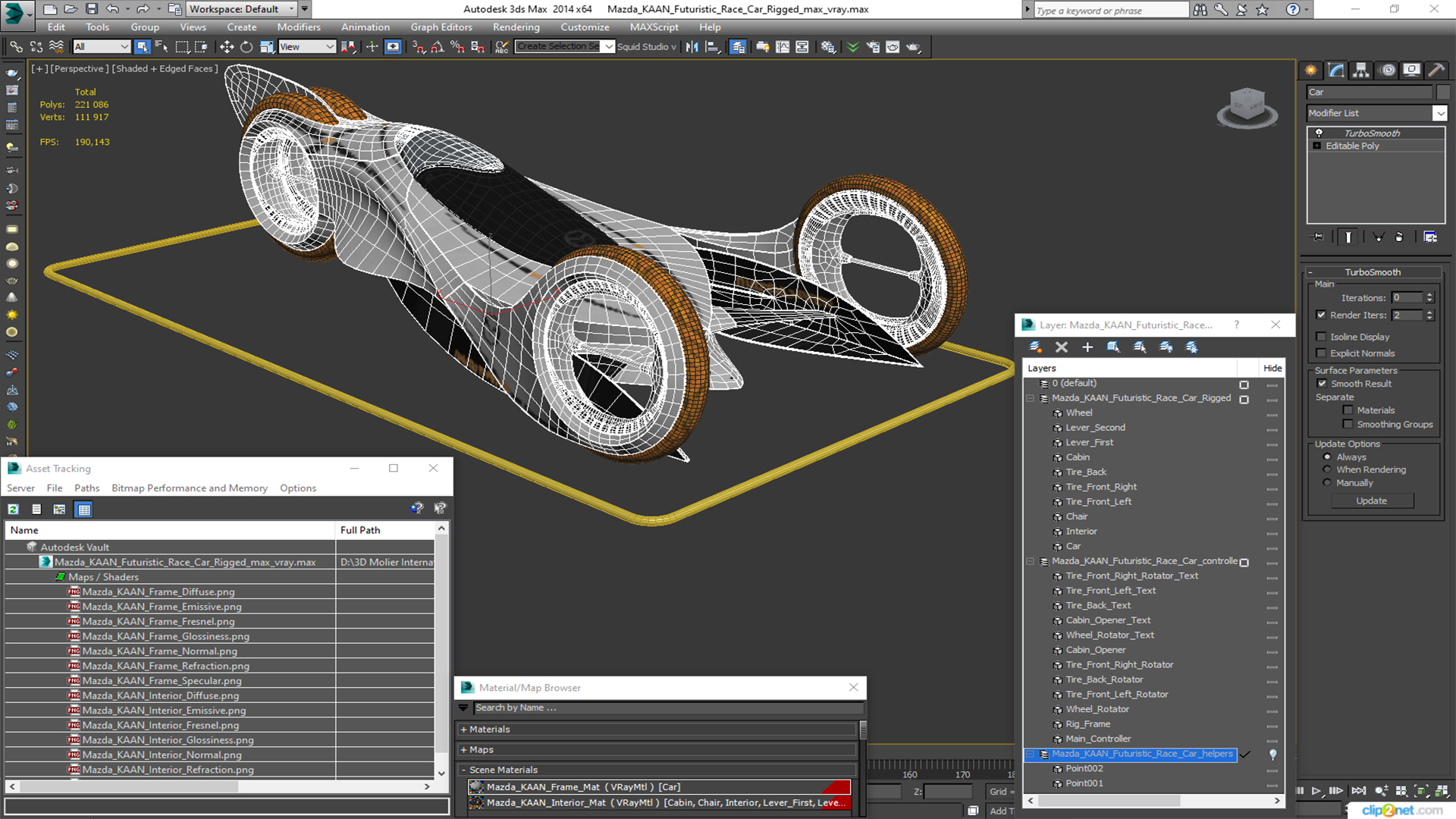
Task: Click Add Selected Objects plus icon
Action: click(1087, 347)
